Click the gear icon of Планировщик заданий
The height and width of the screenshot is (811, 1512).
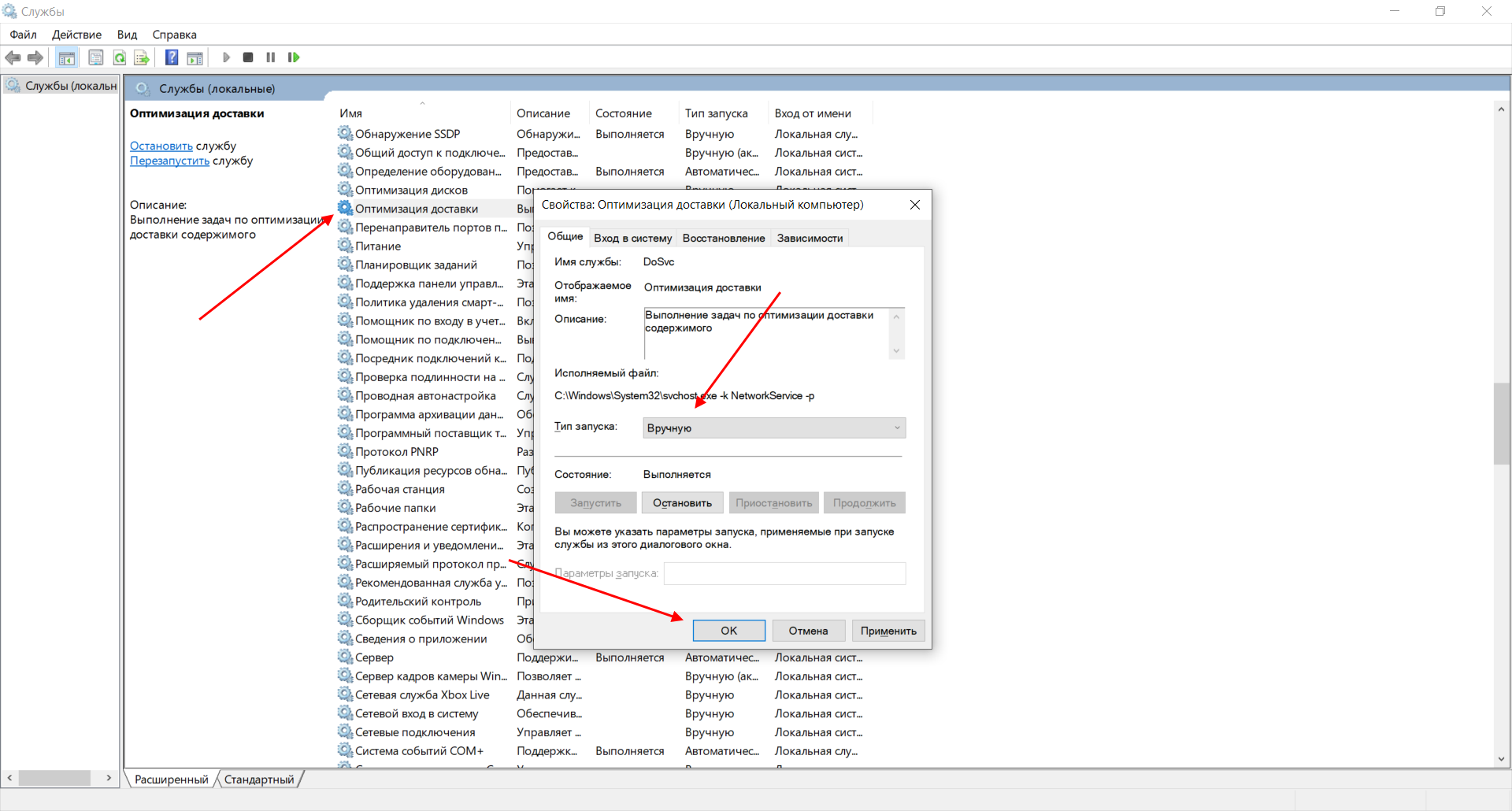click(345, 264)
